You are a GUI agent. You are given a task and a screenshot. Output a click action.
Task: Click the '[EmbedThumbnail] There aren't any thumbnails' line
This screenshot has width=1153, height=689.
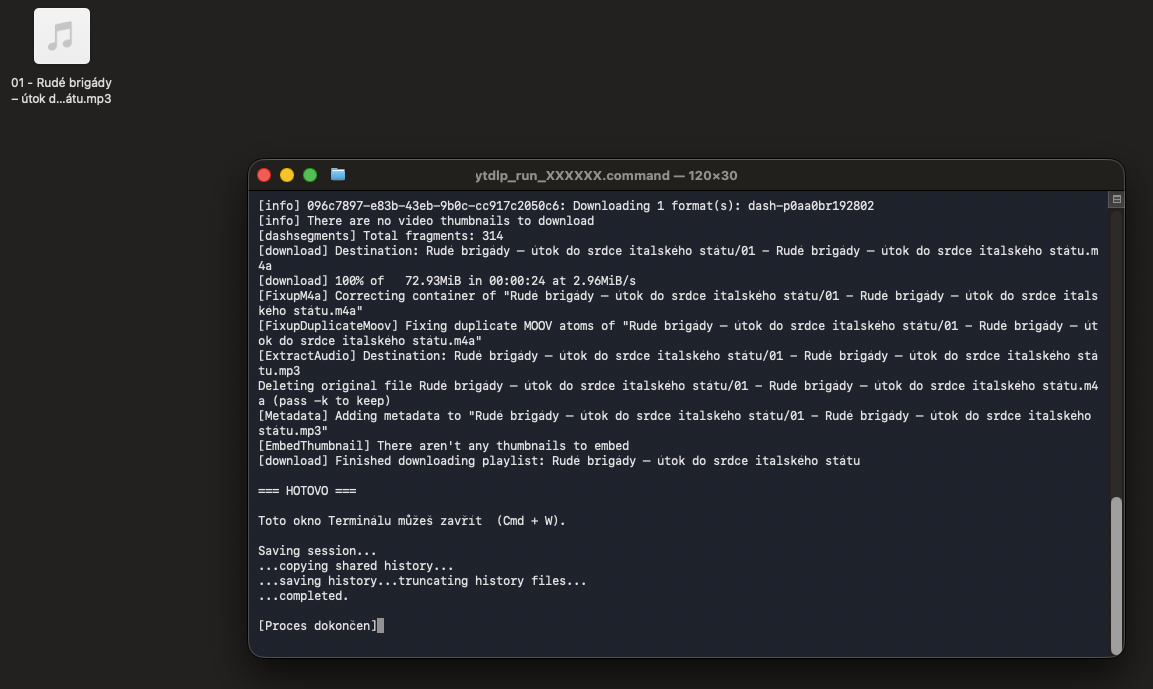443,446
